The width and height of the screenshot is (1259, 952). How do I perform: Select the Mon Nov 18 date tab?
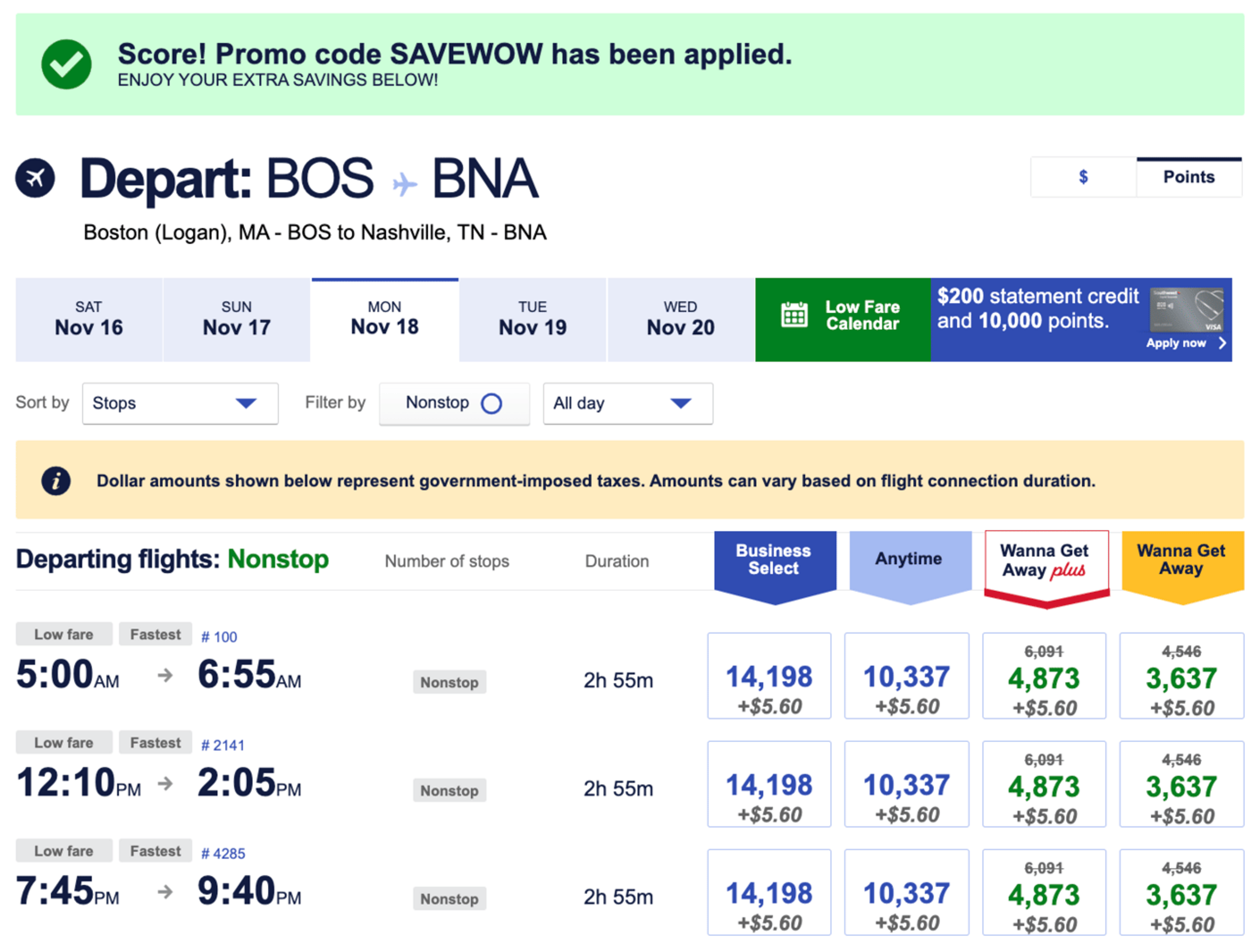(x=385, y=320)
